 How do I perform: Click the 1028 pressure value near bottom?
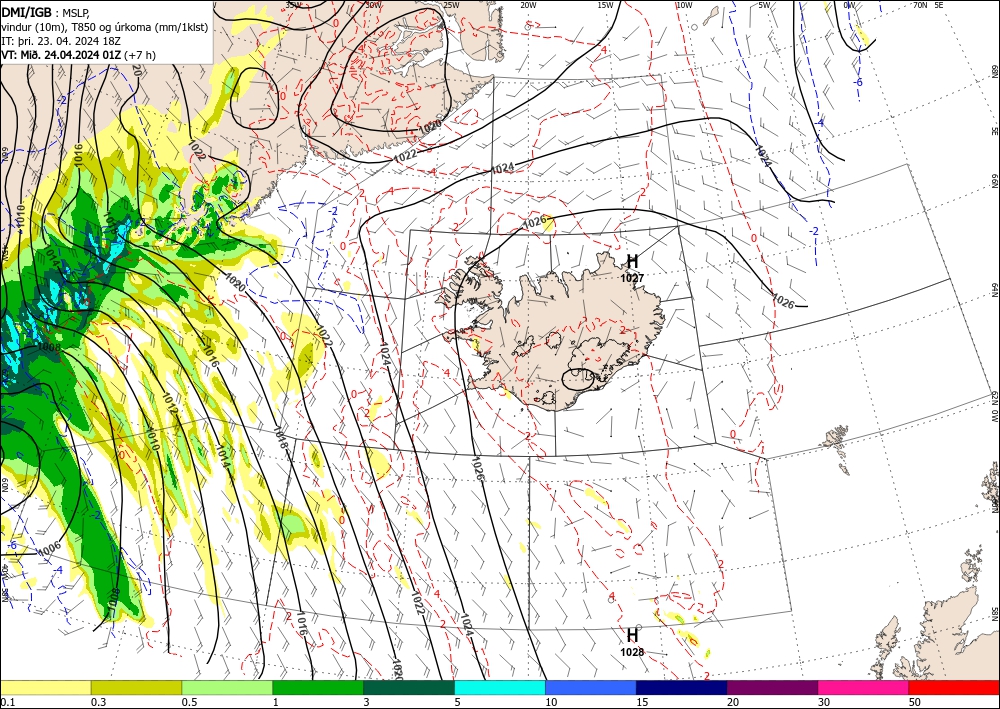(632, 652)
